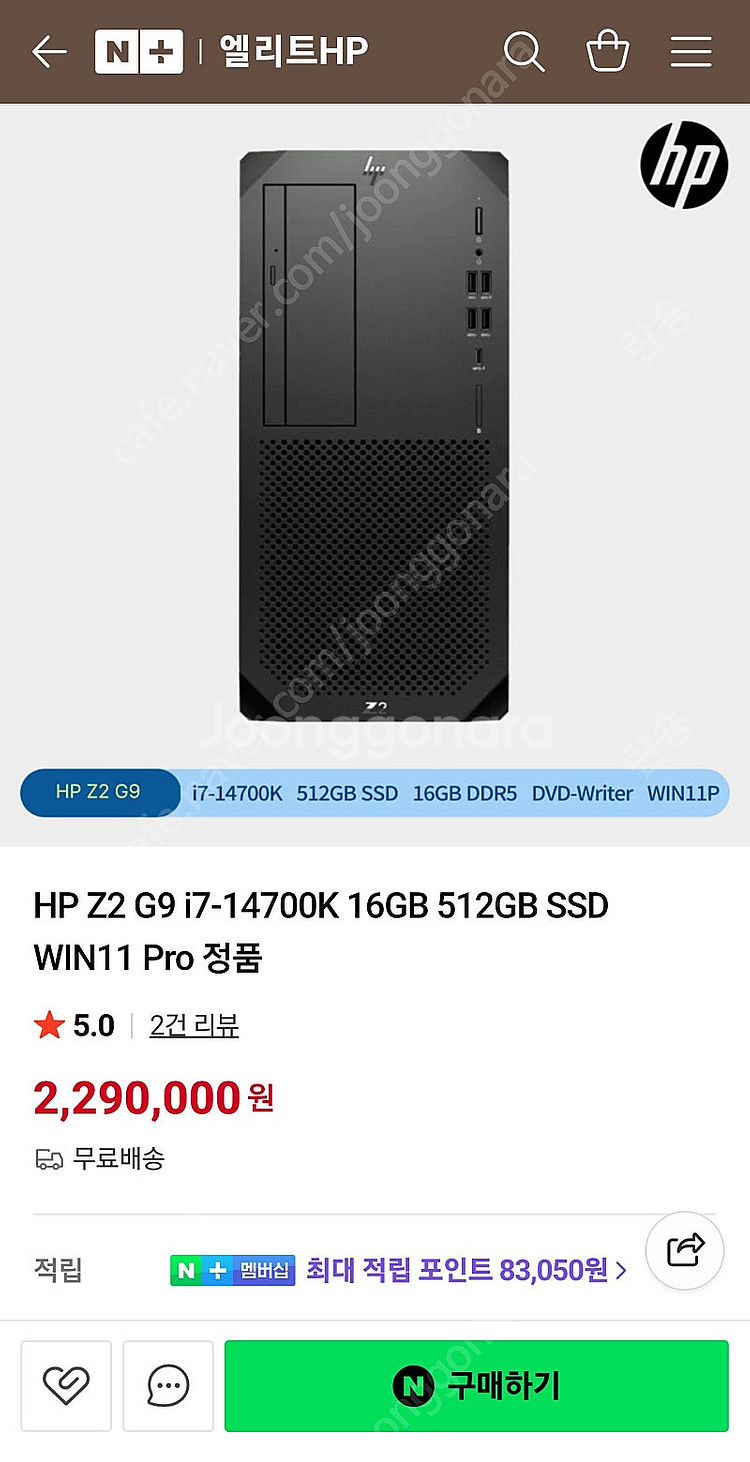This screenshot has height=1462, width=750.
Task: Tap the 무료배송 delivery truck icon
Action: 49,1160
